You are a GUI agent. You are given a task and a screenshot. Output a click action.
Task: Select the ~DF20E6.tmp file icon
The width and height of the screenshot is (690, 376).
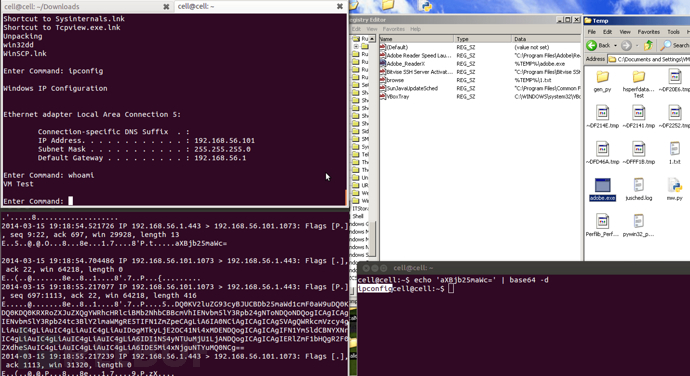[x=675, y=77]
